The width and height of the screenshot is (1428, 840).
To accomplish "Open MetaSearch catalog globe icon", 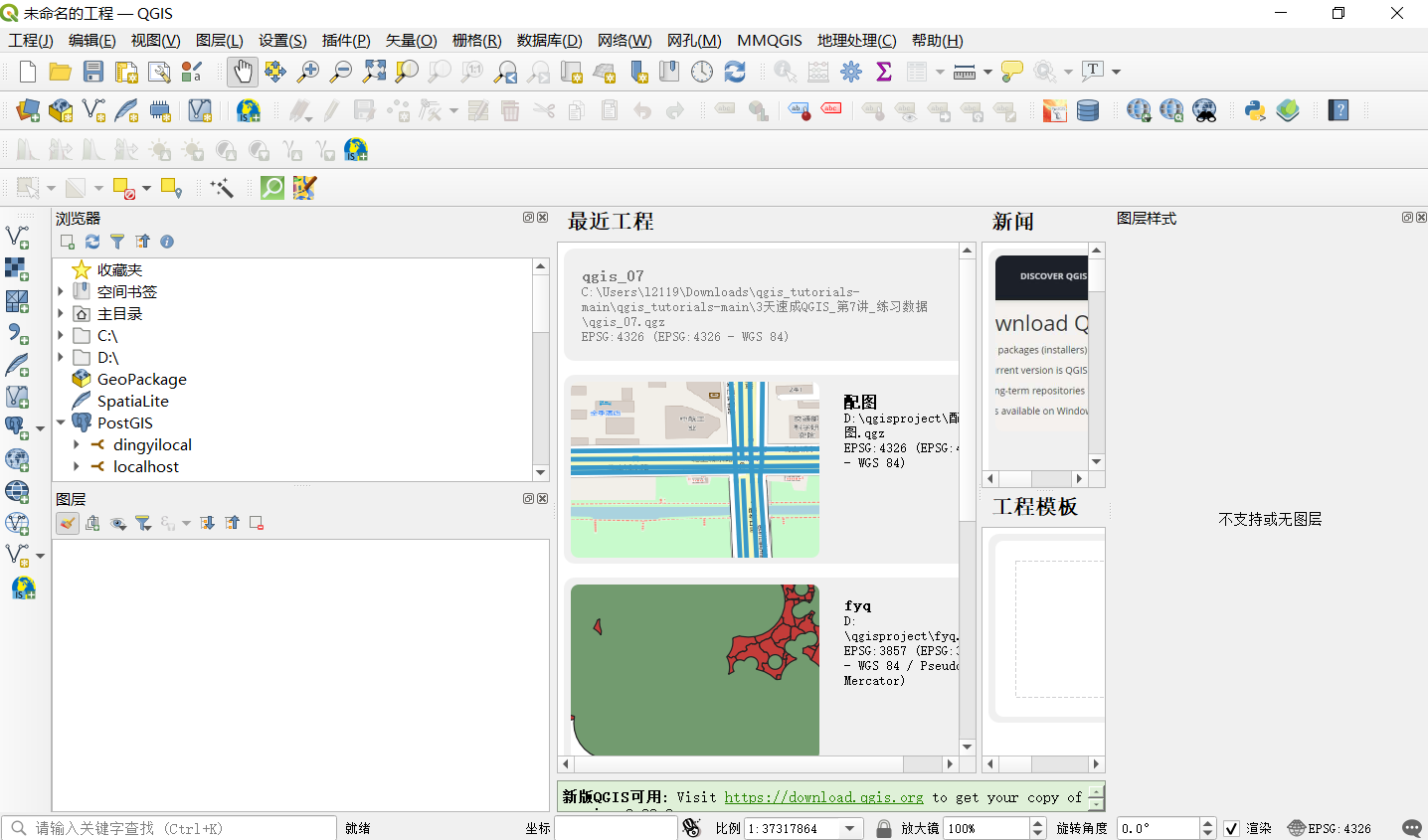I will 1204,110.
